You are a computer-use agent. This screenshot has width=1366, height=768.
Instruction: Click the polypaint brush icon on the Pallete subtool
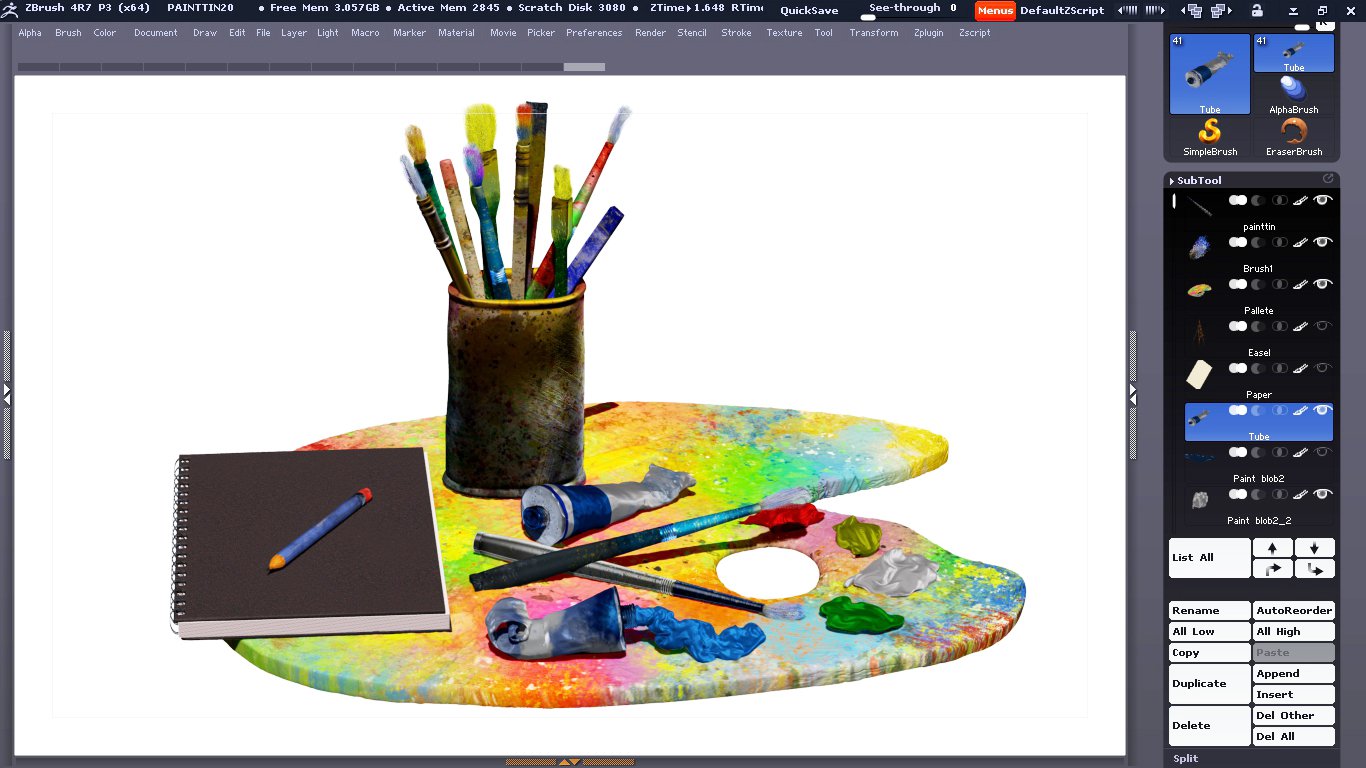point(1300,285)
